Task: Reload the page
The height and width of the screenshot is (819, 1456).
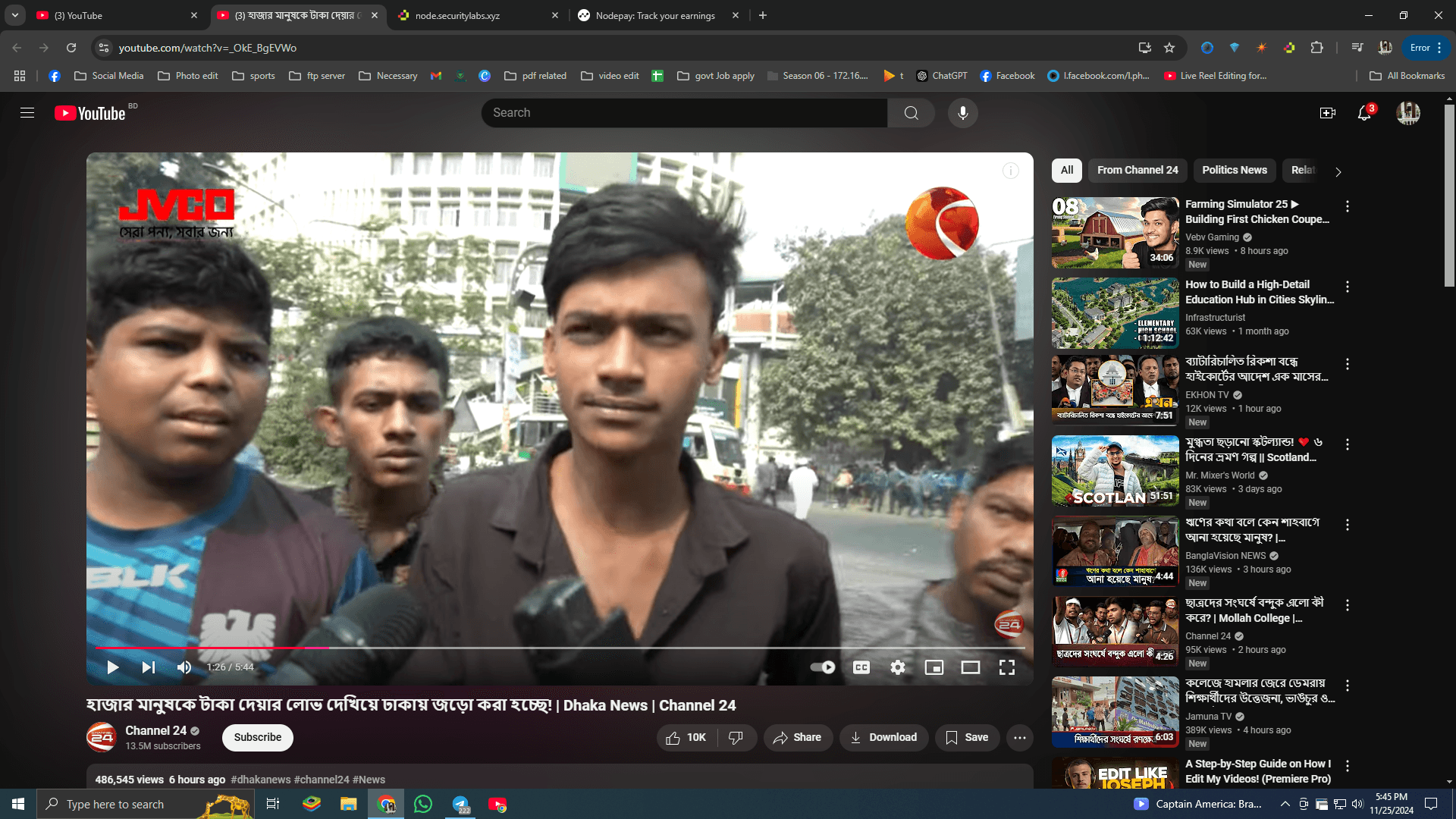Action: tap(71, 48)
